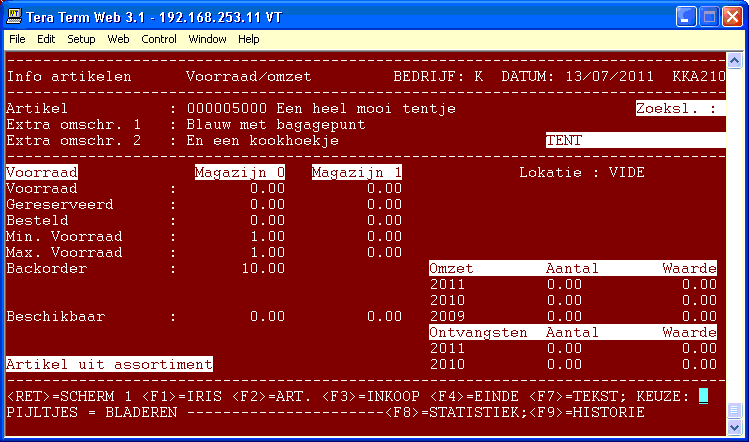Screen dimensions: 749x442
Task: Open the File menu
Action: click(x=18, y=39)
